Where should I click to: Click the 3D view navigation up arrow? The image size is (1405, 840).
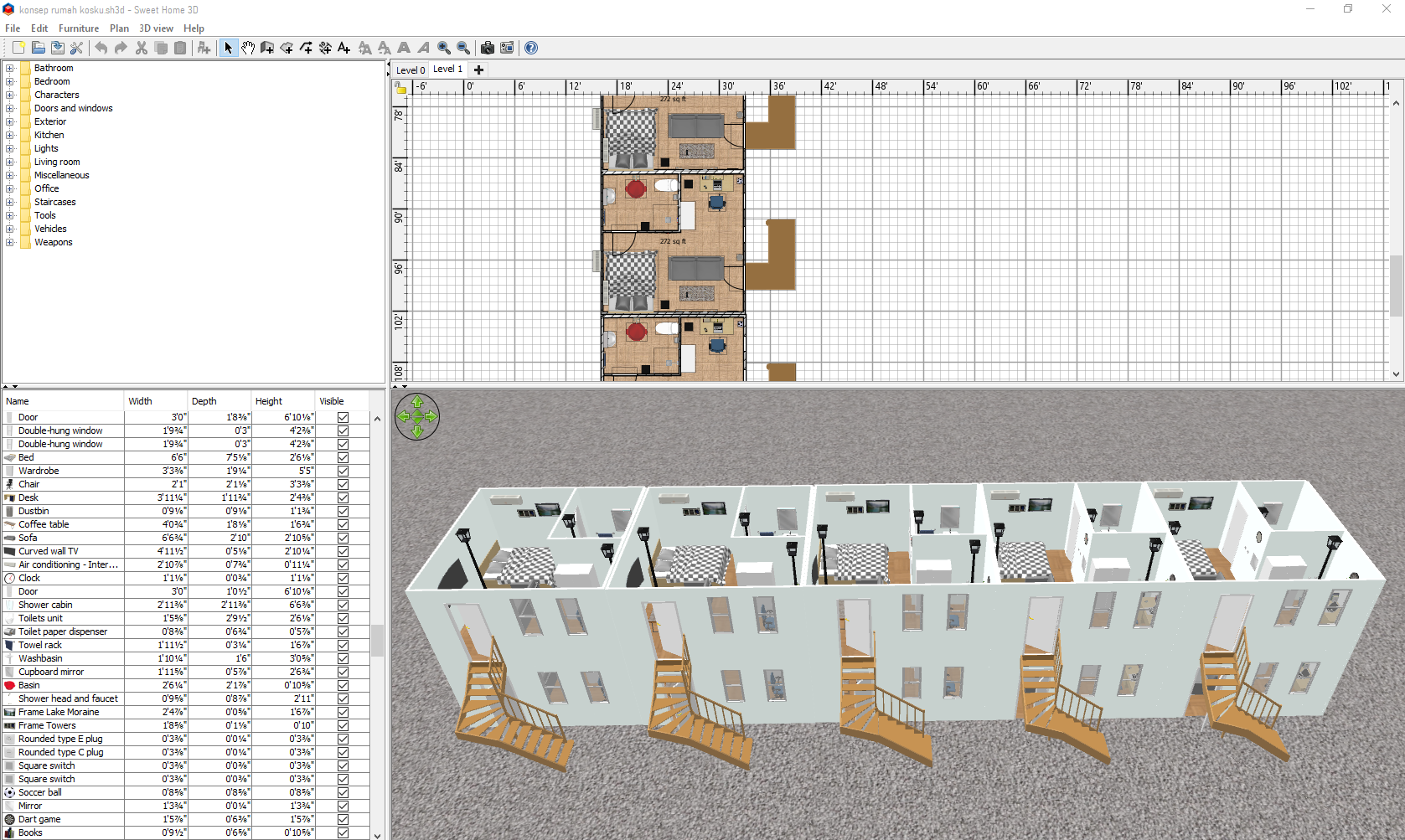click(x=417, y=403)
